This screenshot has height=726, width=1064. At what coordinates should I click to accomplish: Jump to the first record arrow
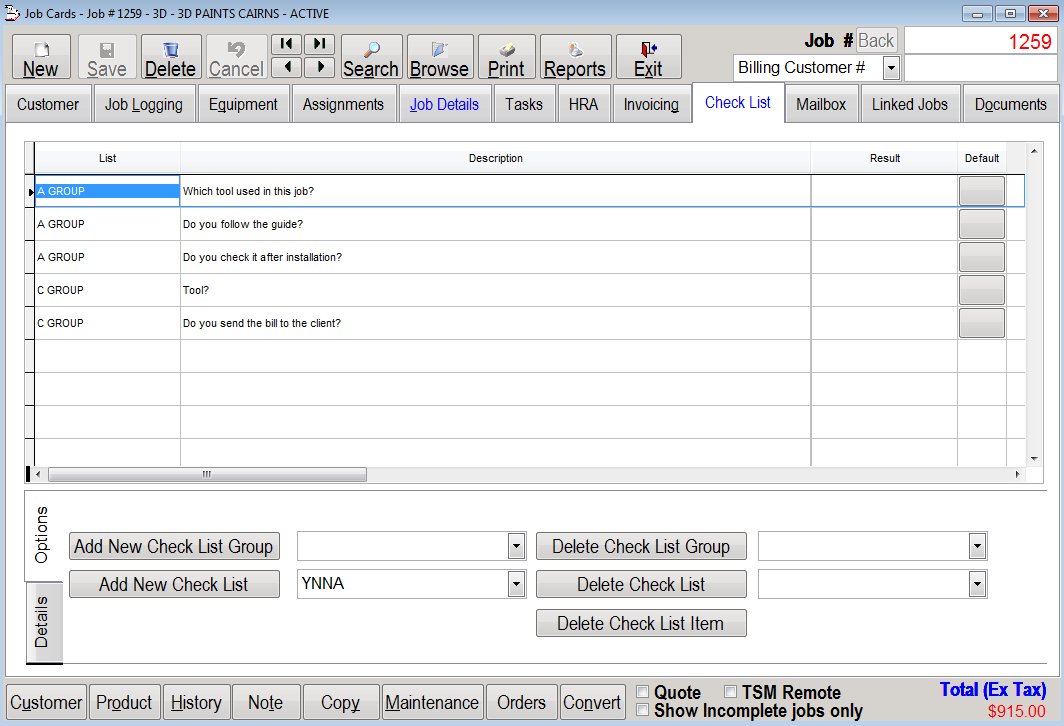coord(287,44)
